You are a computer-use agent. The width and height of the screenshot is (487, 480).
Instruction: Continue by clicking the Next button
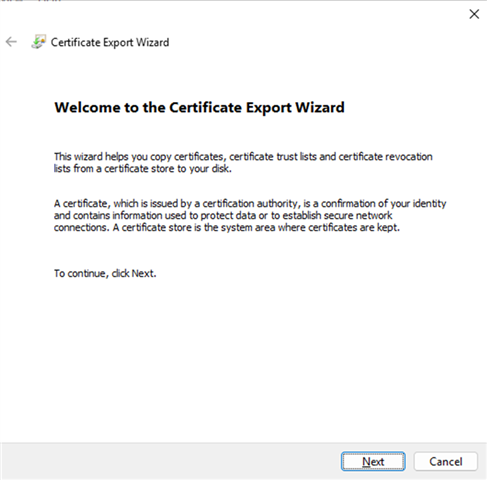click(373, 462)
